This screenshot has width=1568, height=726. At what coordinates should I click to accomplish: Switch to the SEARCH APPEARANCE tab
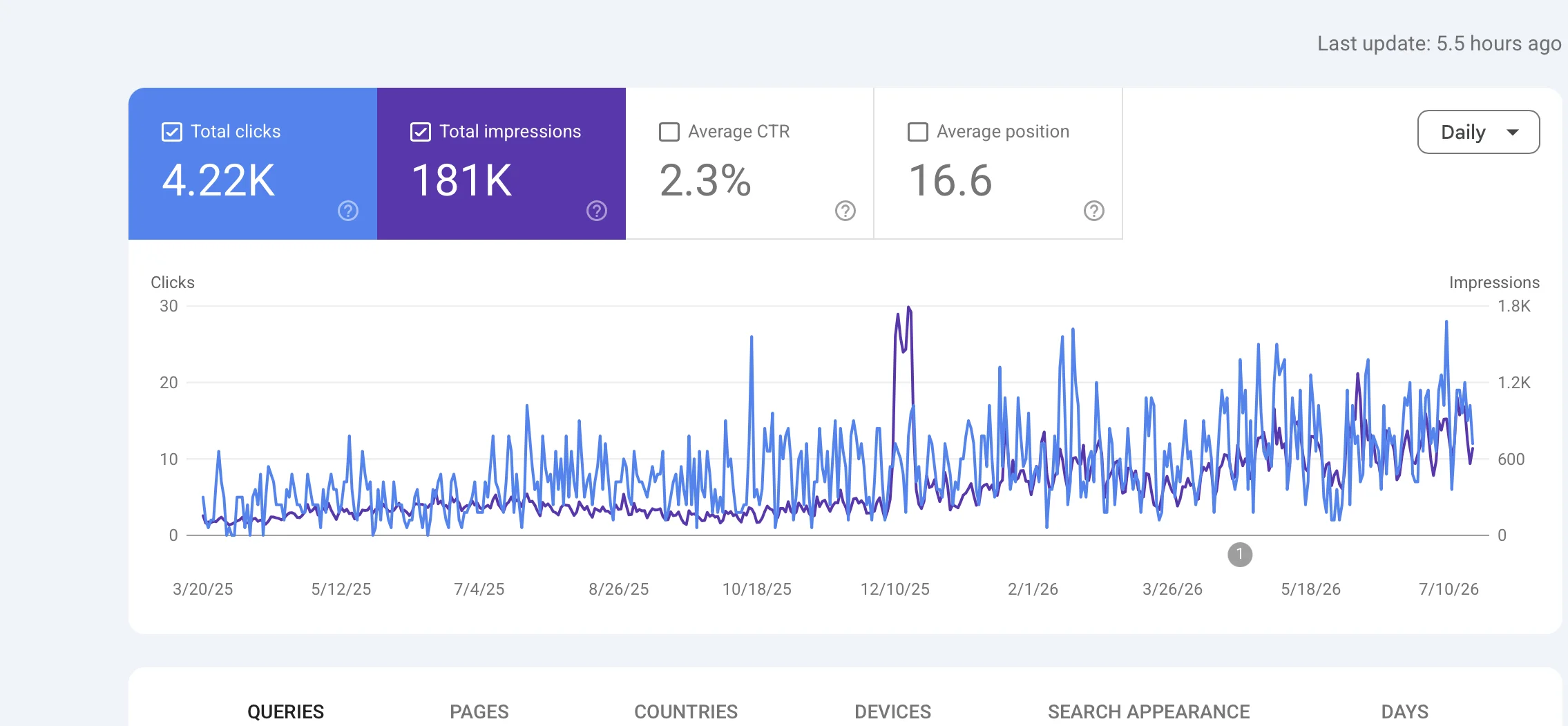click(1149, 711)
